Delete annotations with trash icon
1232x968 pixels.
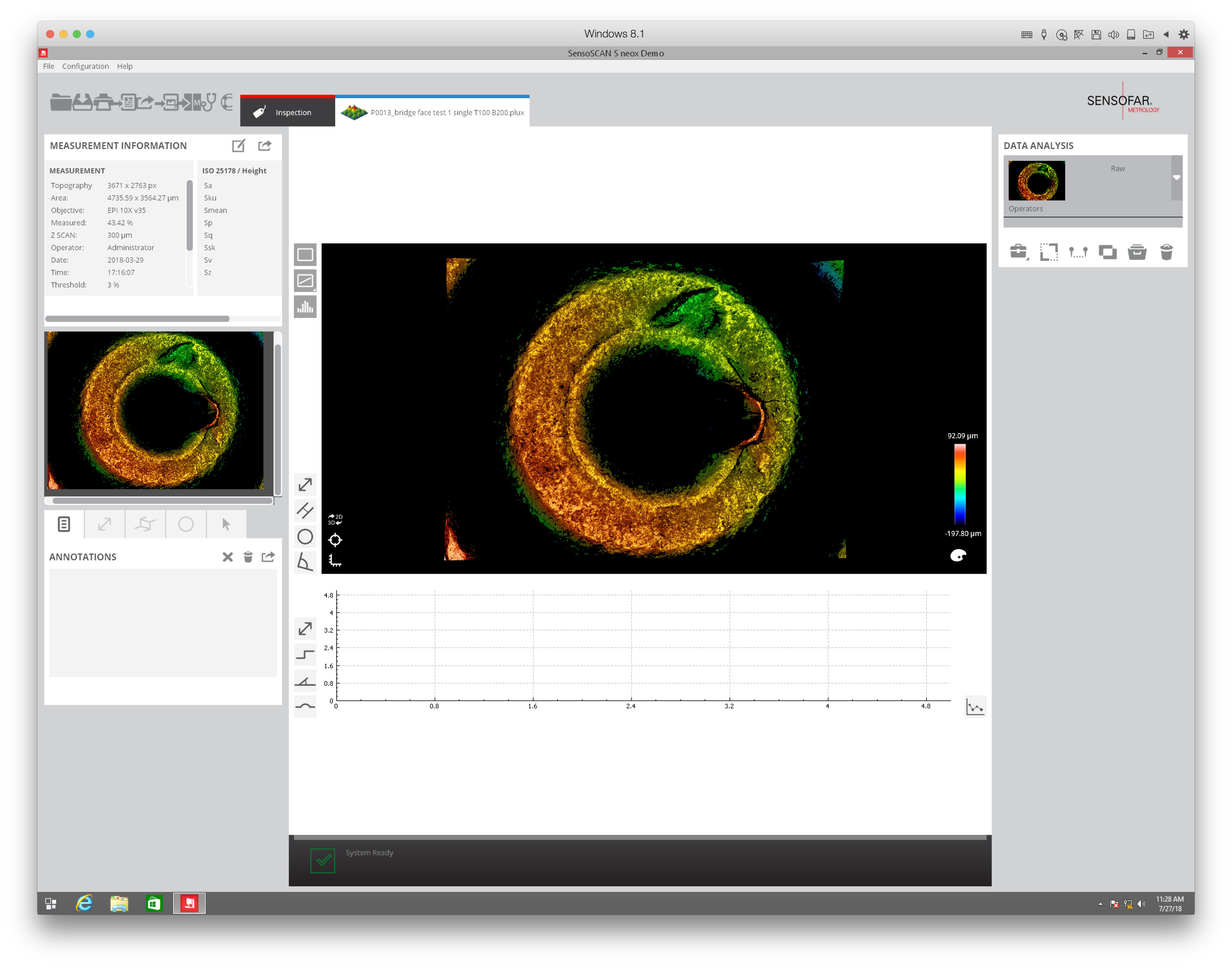pyautogui.click(x=248, y=557)
